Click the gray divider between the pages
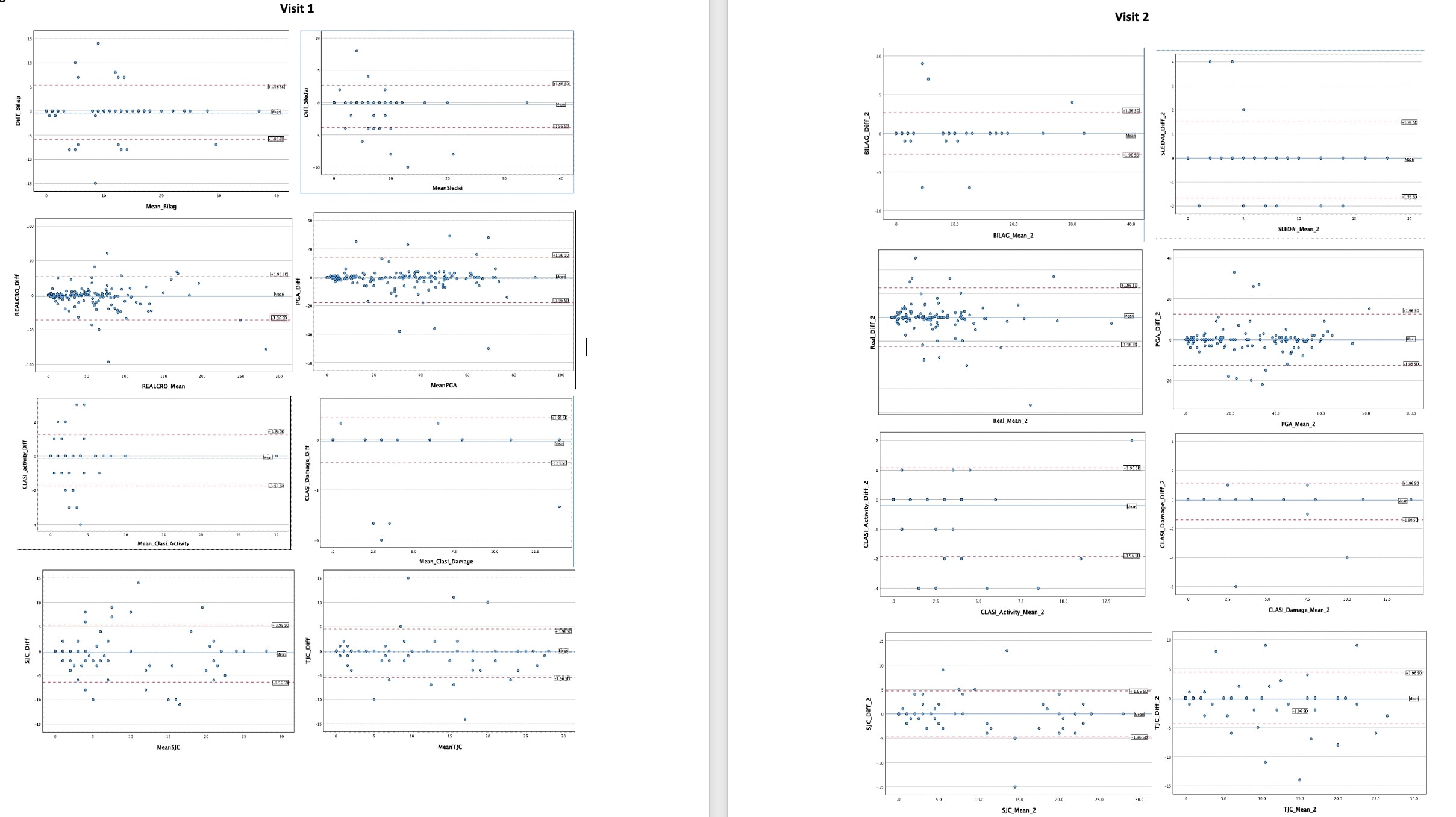 [718, 408]
